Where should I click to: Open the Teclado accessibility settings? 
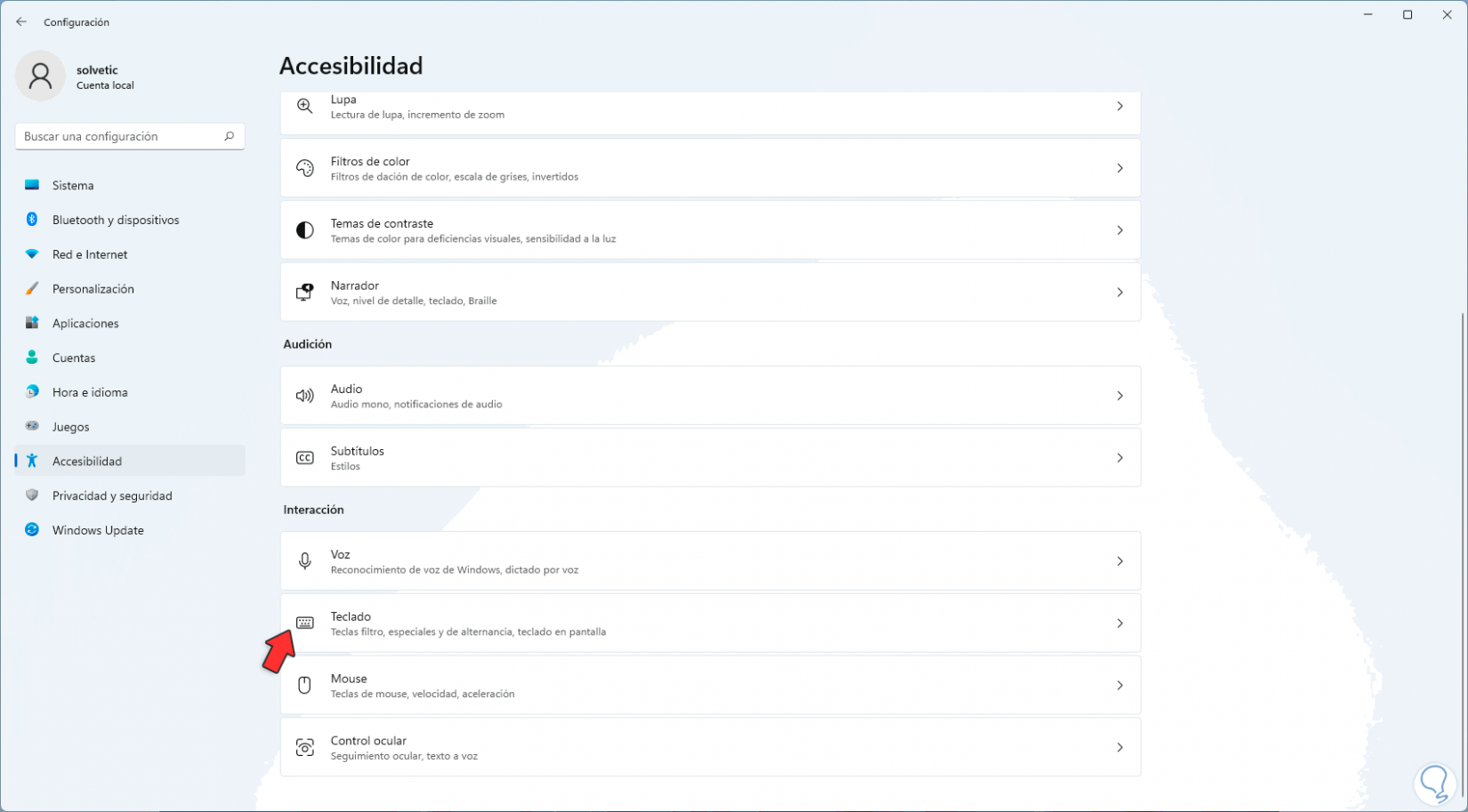[x=710, y=623]
